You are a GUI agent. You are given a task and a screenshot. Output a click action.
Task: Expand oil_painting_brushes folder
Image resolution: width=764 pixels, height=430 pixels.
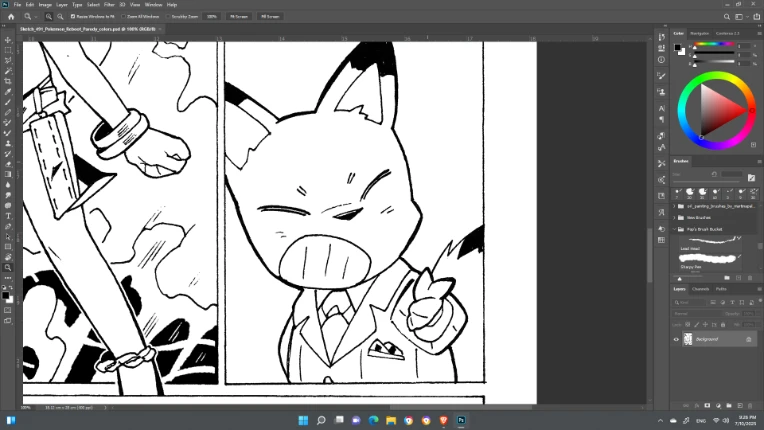(674, 206)
